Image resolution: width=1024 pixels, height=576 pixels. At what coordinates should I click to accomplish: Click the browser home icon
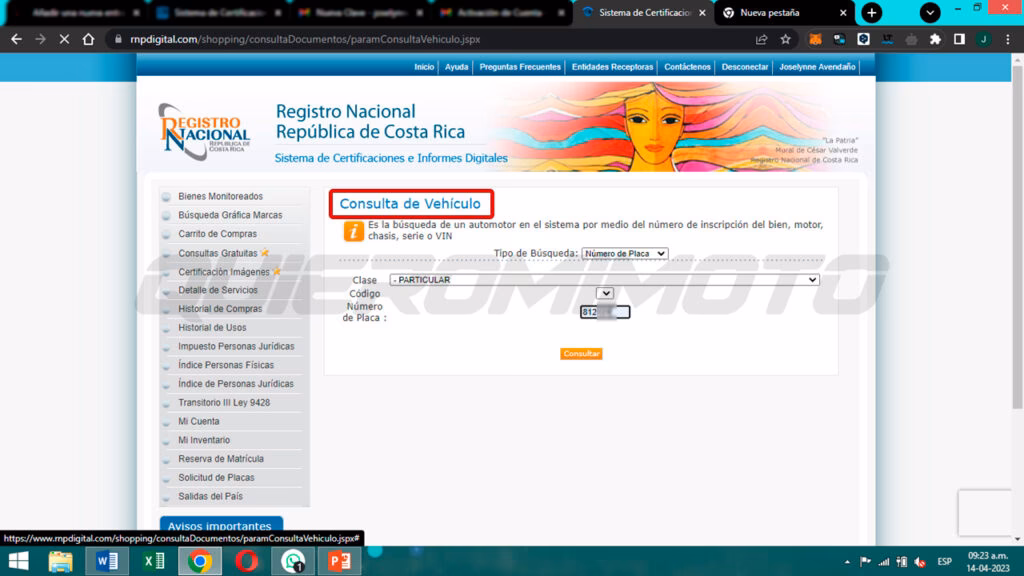(89, 39)
